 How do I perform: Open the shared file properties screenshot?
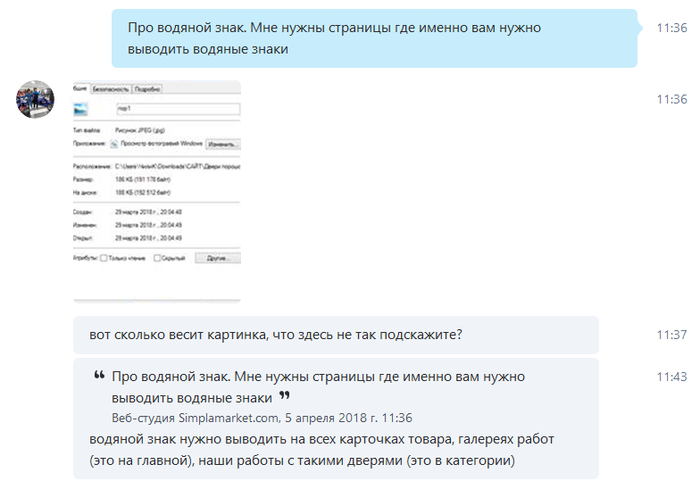click(x=157, y=190)
